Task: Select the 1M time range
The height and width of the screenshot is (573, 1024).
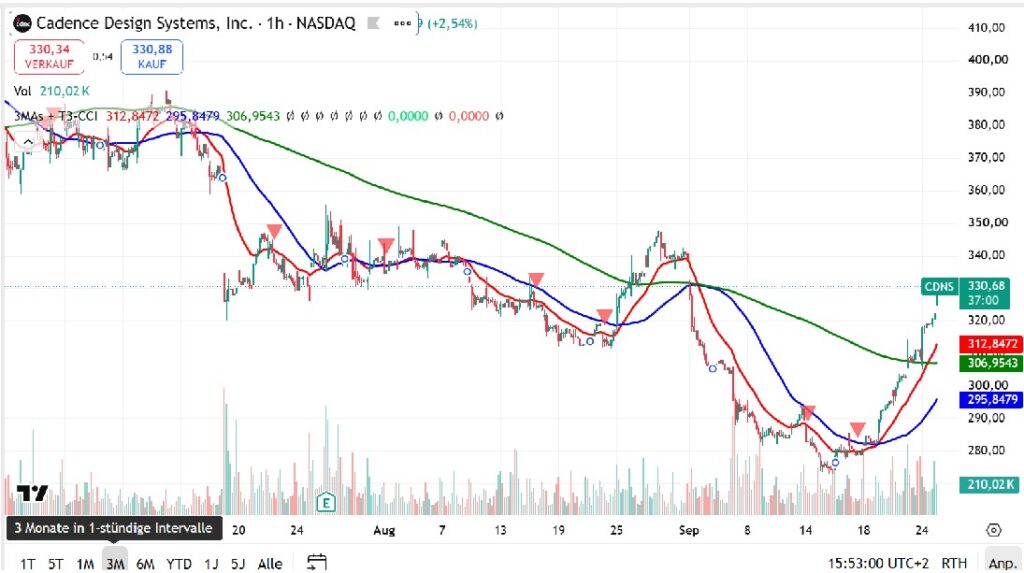Action: (x=85, y=563)
